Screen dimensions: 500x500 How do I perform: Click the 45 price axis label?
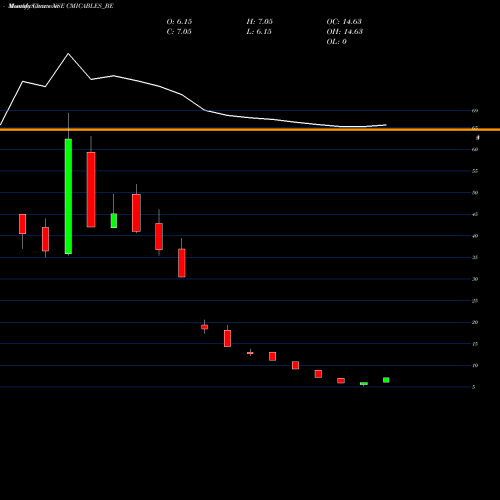click(475, 214)
